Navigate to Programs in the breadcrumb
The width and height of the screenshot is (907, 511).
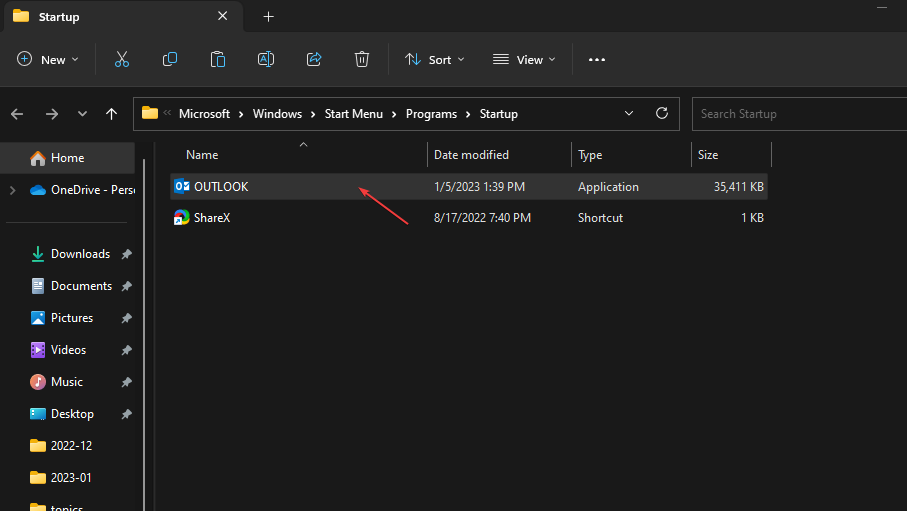coord(431,114)
